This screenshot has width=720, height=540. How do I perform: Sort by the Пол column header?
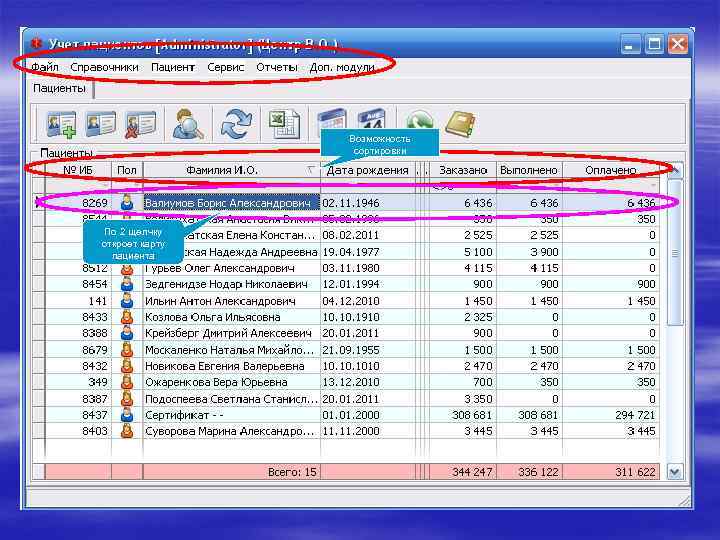(127, 170)
